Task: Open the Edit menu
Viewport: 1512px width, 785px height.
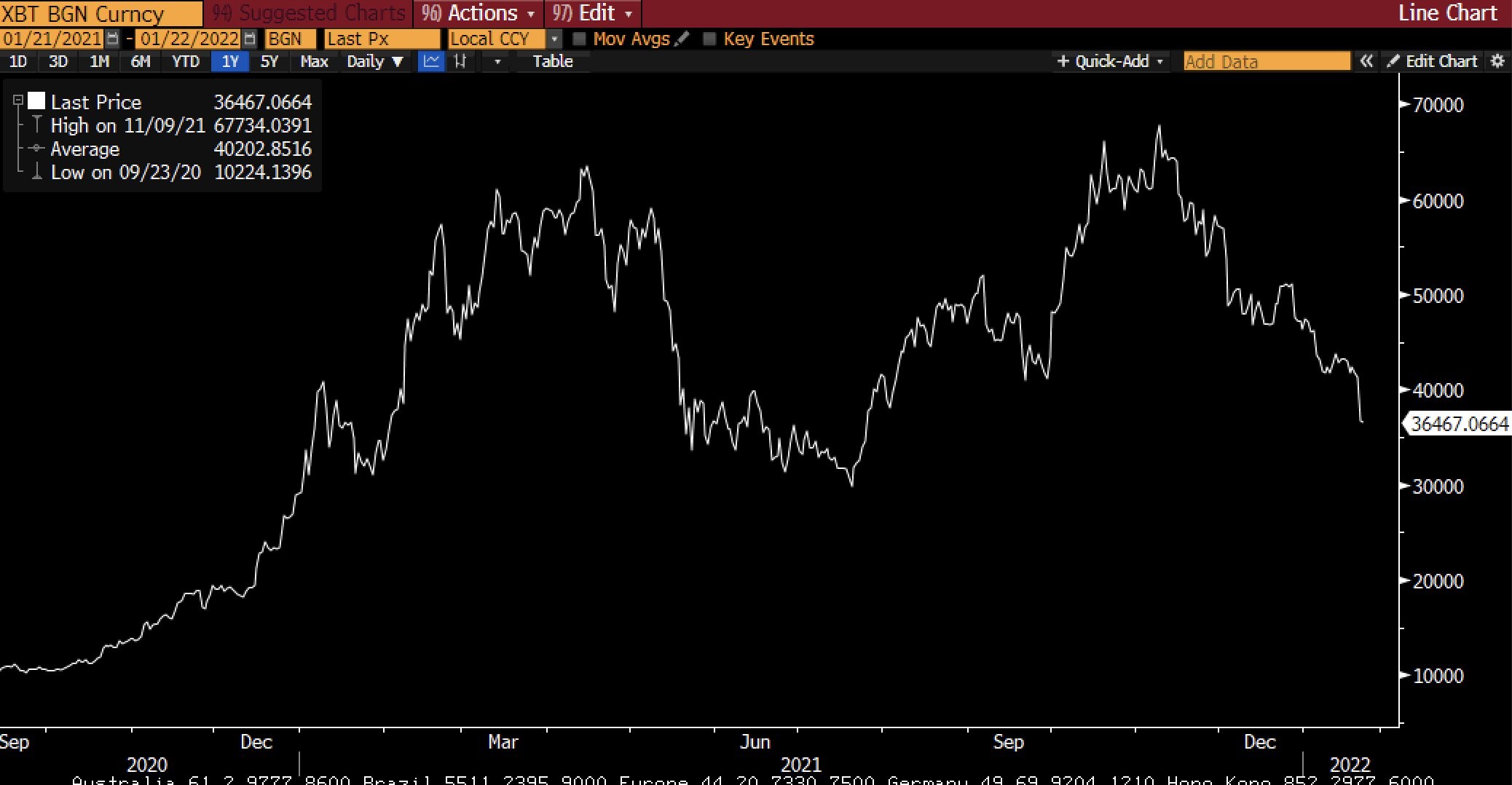Action: [x=592, y=13]
